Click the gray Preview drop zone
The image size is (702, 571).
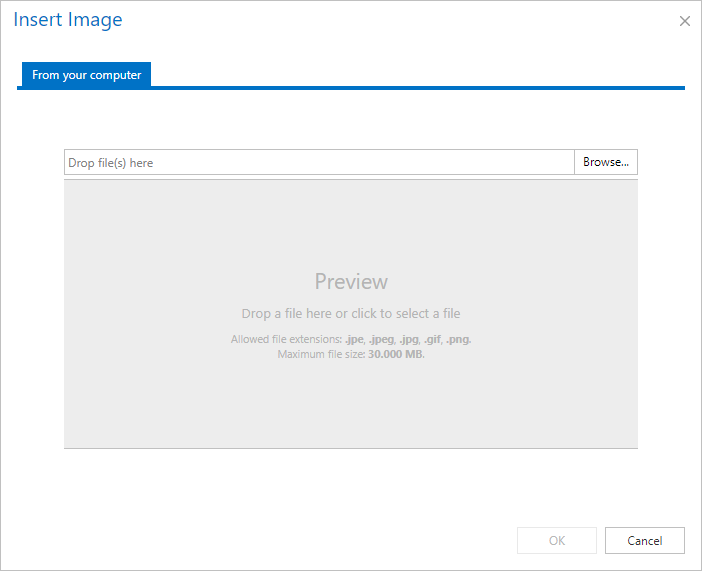pos(351,314)
